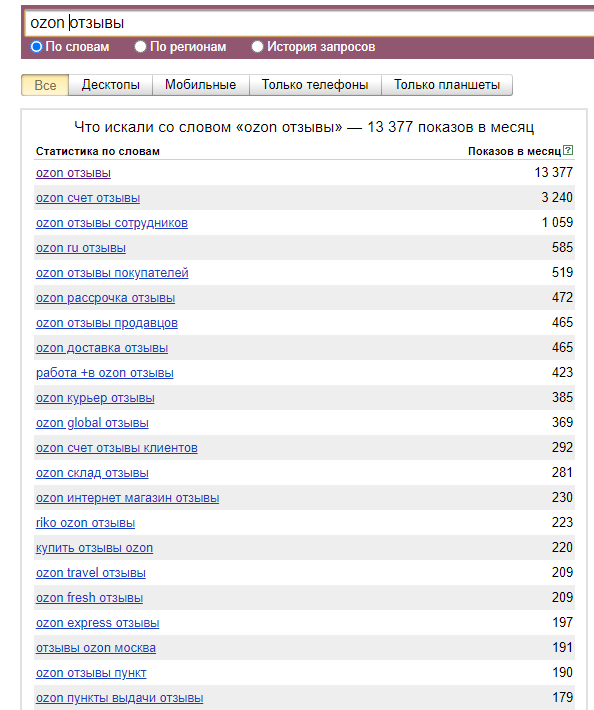Open the отзывы ozon москва link

(x=96, y=648)
